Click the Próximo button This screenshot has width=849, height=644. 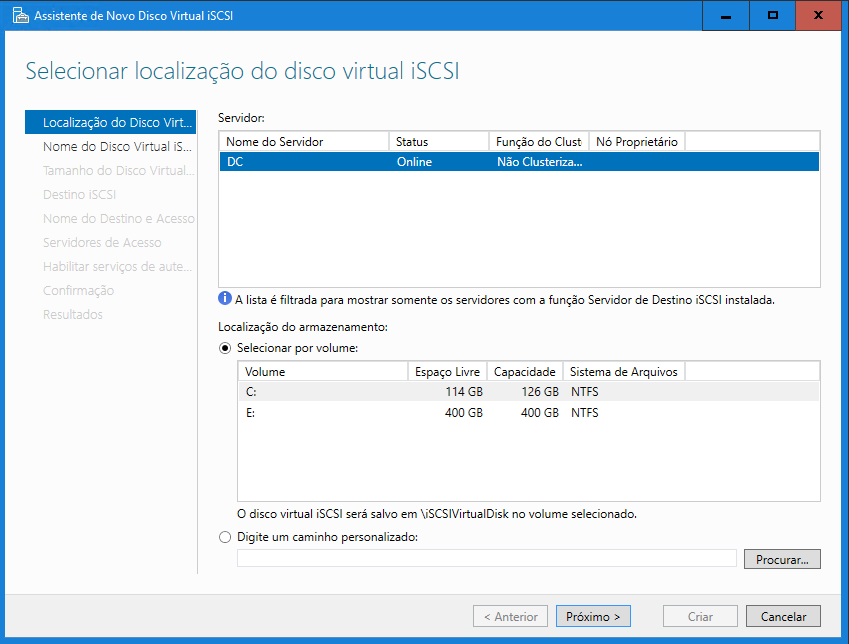[593, 616]
